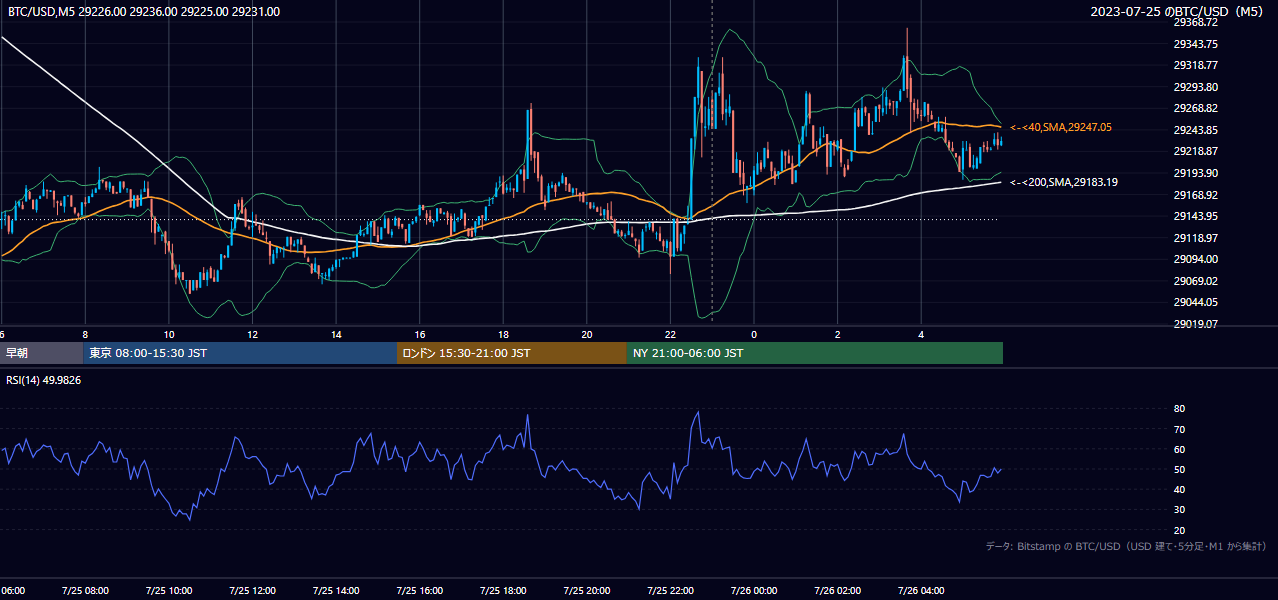1278x600 pixels.
Task: Click the BTC/USD,M5 price header text
Action: tap(143, 12)
